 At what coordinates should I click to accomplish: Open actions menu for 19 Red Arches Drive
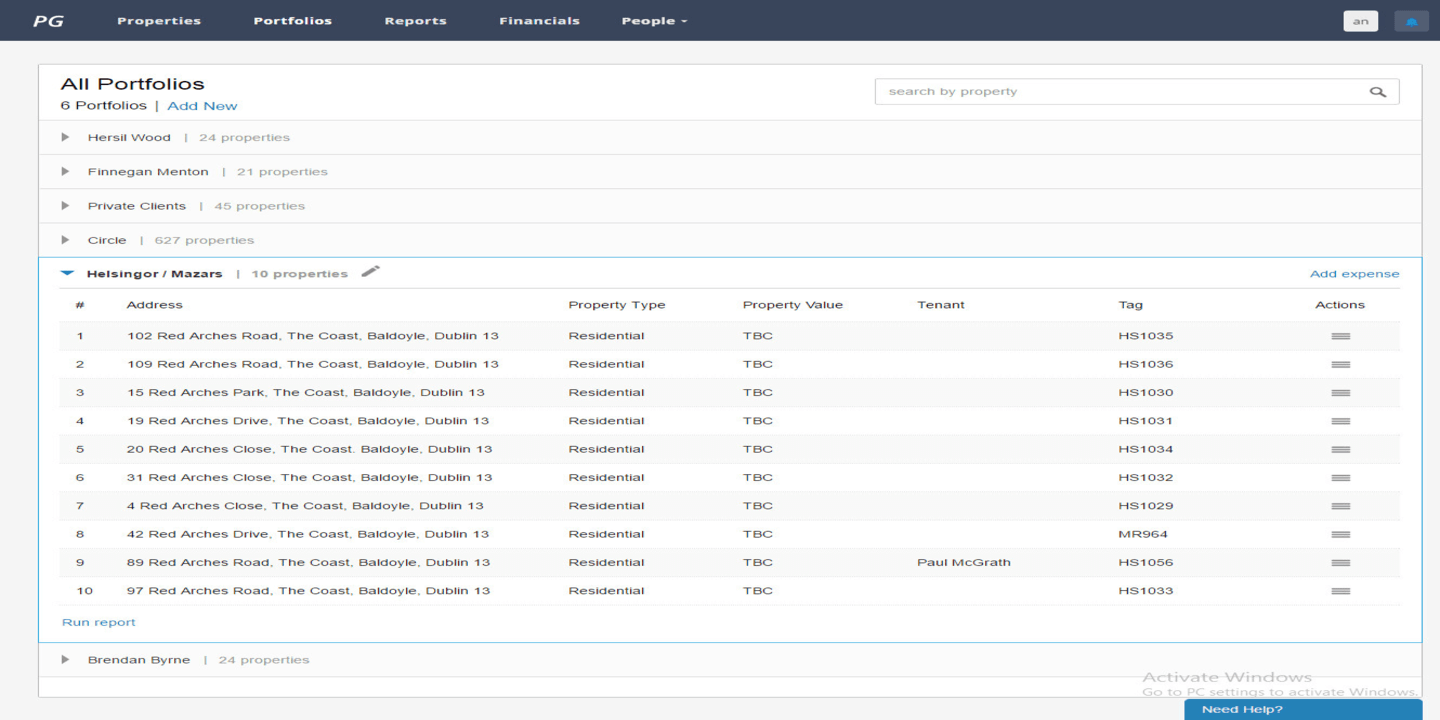coord(1340,421)
